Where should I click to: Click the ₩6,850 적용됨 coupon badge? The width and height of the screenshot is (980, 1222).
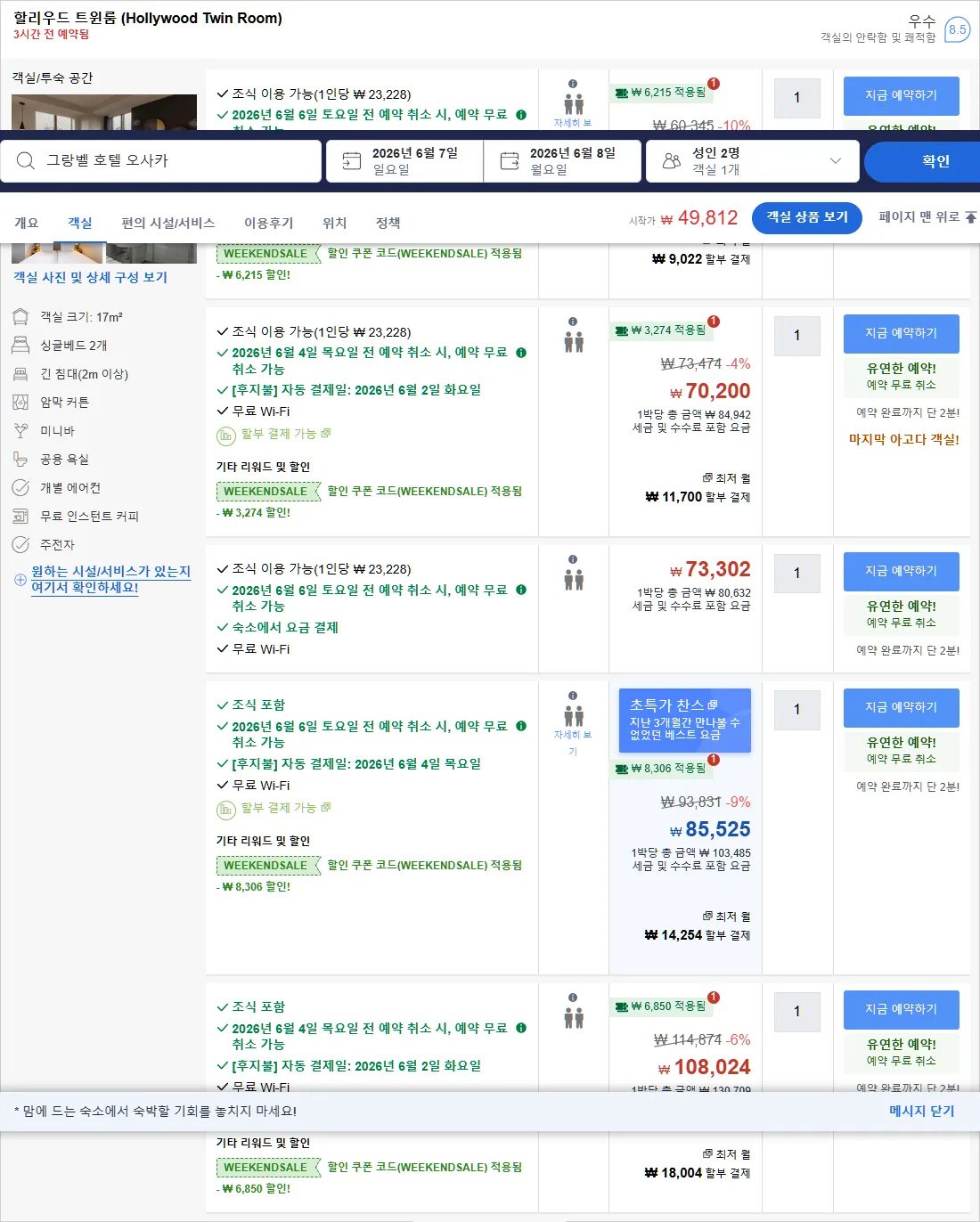662,1006
